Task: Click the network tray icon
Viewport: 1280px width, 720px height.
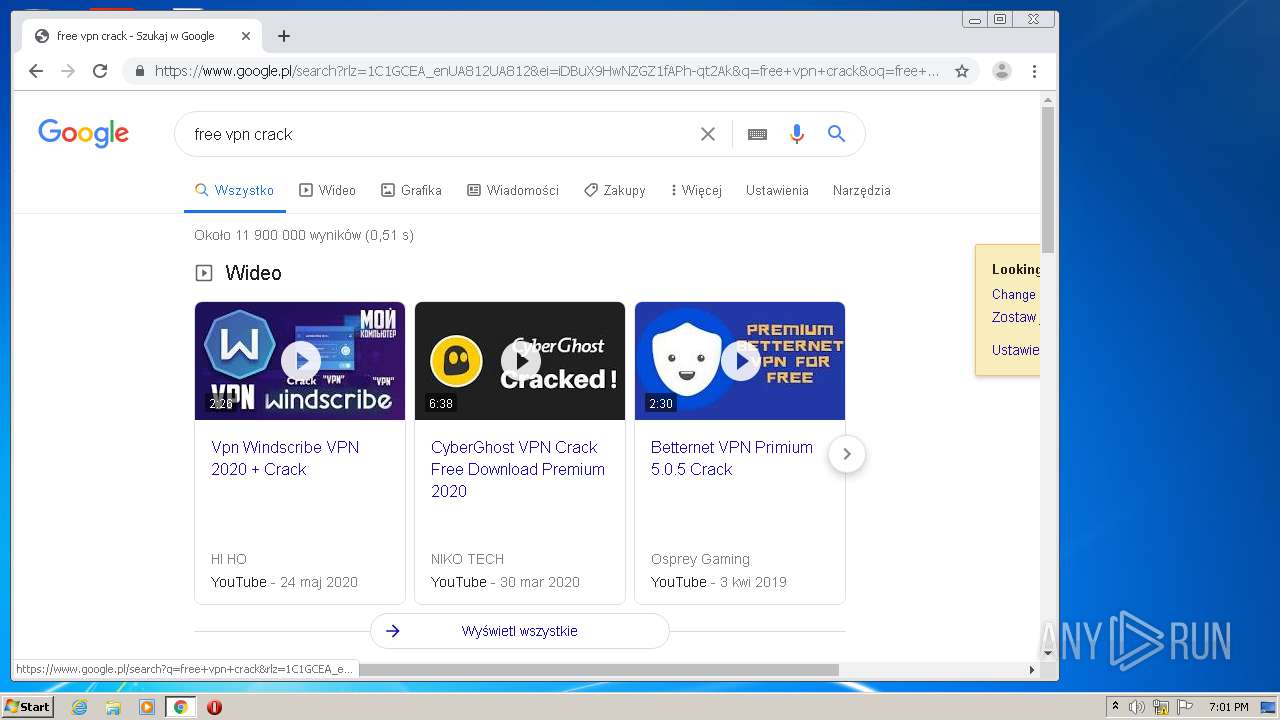Action: [1161, 707]
